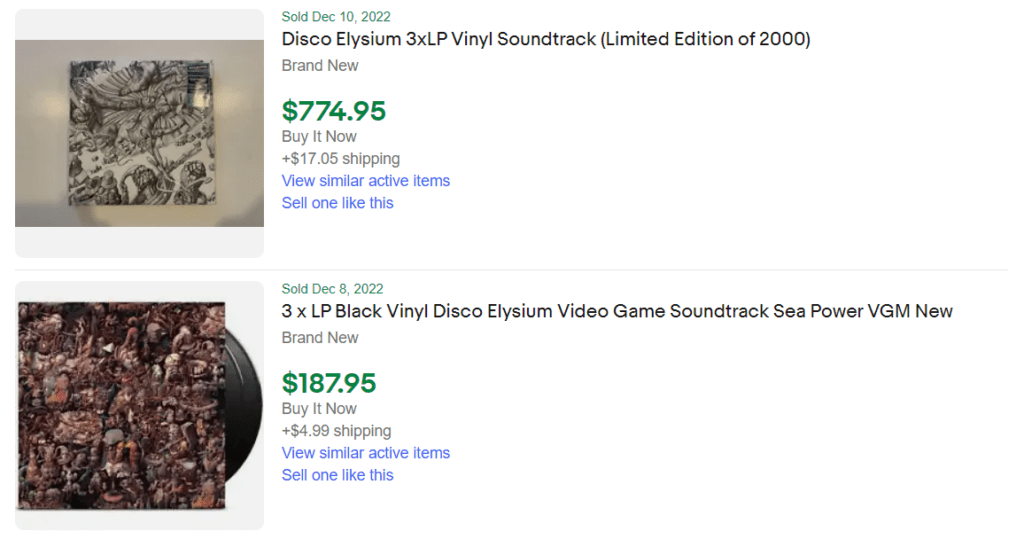Image resolution: width=1024 pixels, height=539 pixels.
Task: Click the 'Sold Dec 8, 2022' date label
Action: (x=332, y=289)
